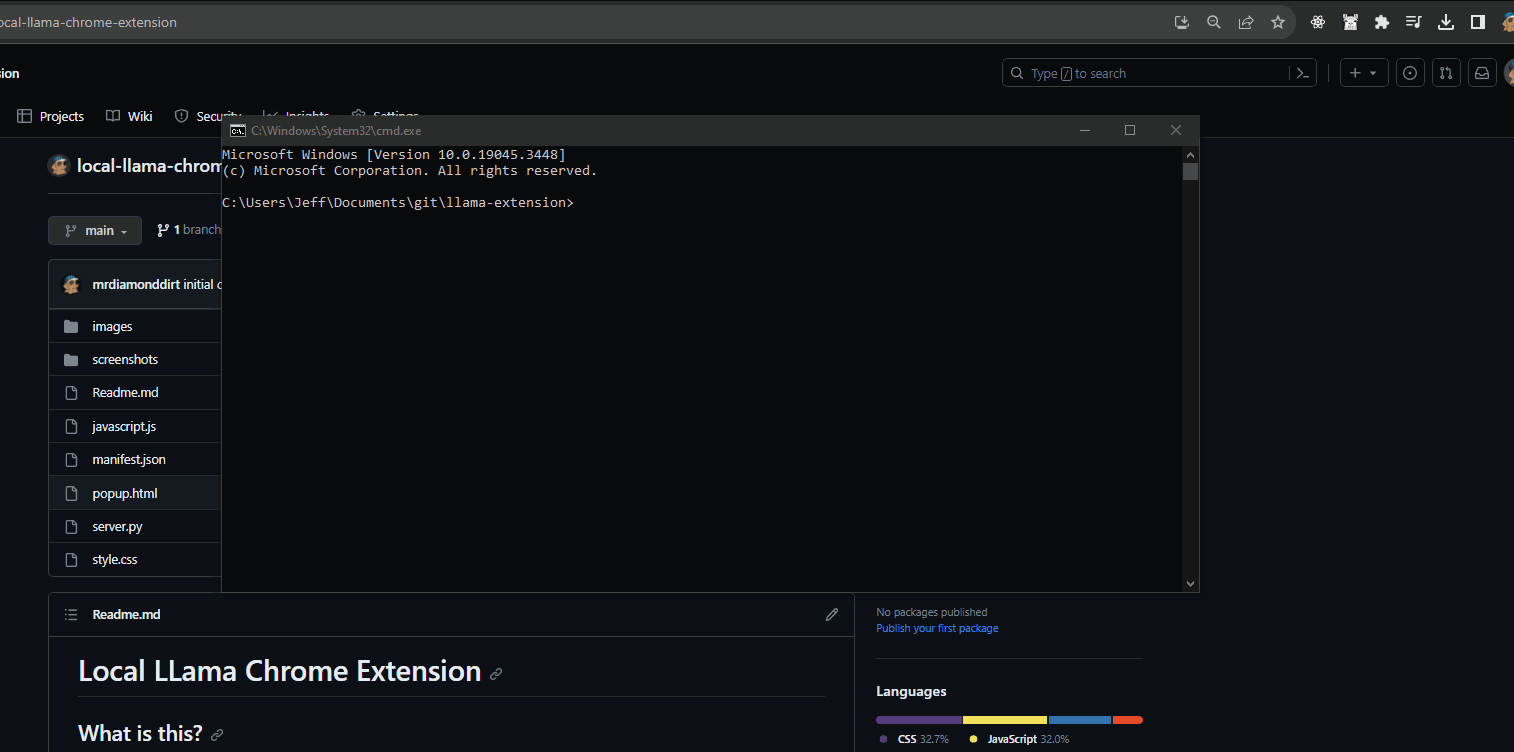
Task: Open the Chrome zoom indicator icon
Action: 1214,22
